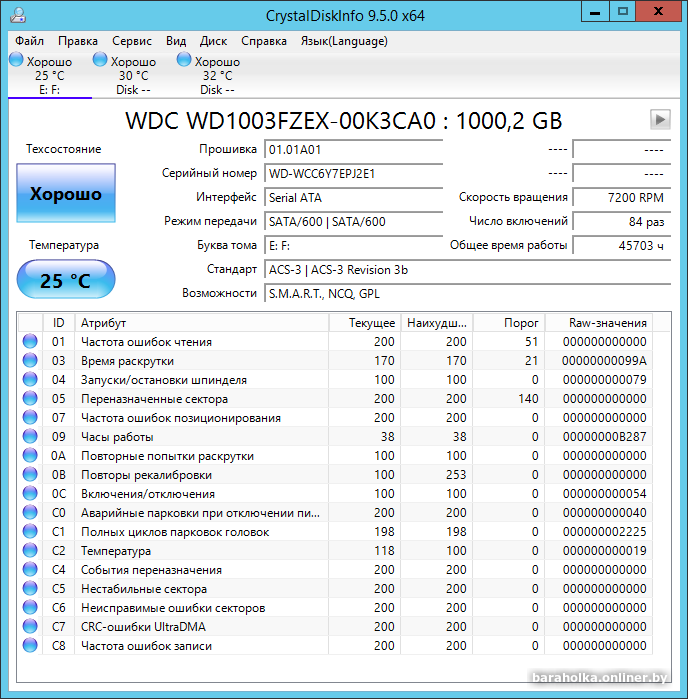Click status orb for Частота ошибок записи
The image size is (688, 699).
pyautogui.click(x=30, y=646)
